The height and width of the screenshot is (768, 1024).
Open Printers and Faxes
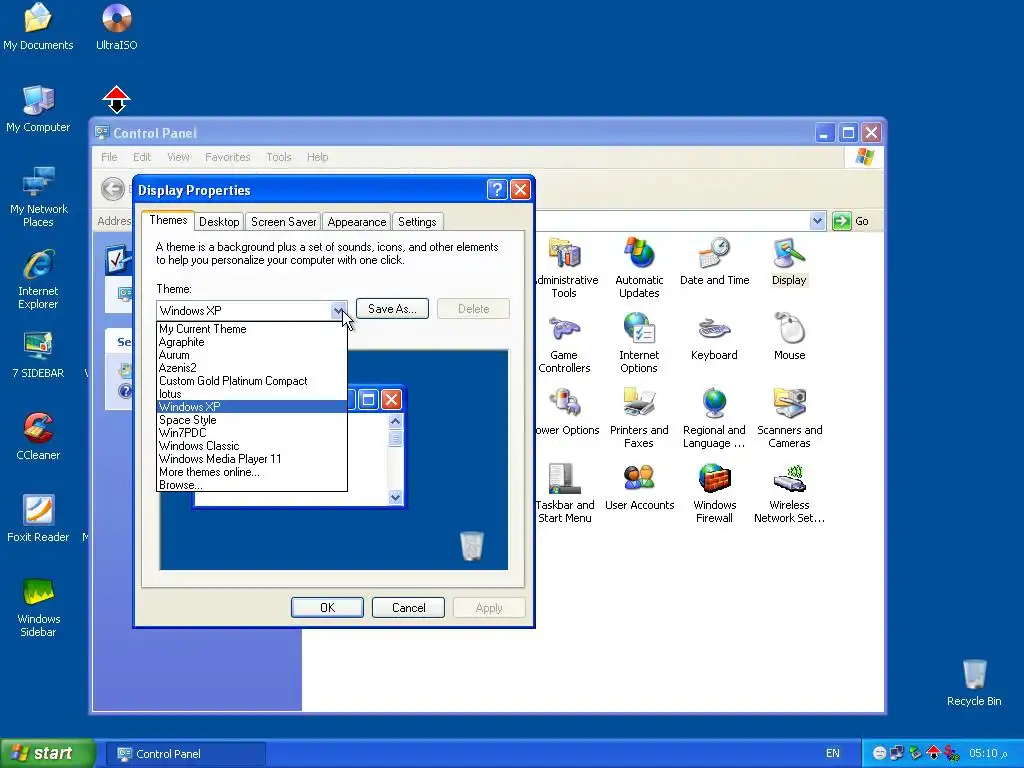tap(639, 419)
